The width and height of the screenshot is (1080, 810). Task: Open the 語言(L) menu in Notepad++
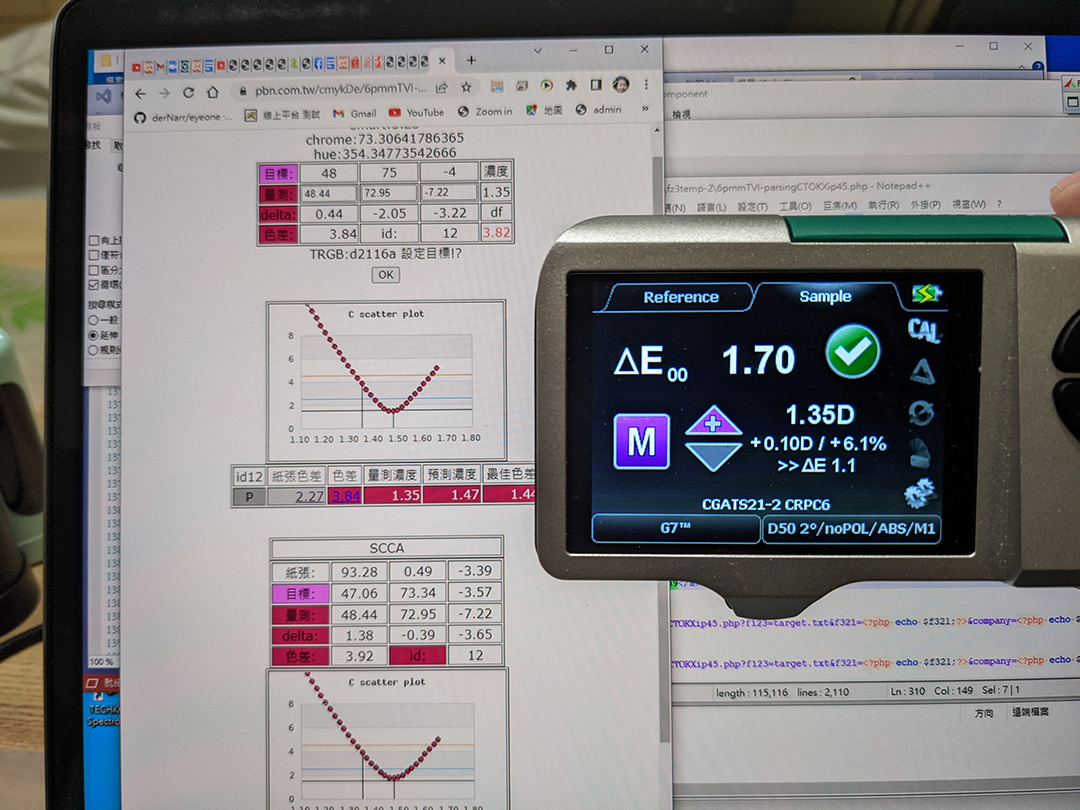tap(712, 207)
